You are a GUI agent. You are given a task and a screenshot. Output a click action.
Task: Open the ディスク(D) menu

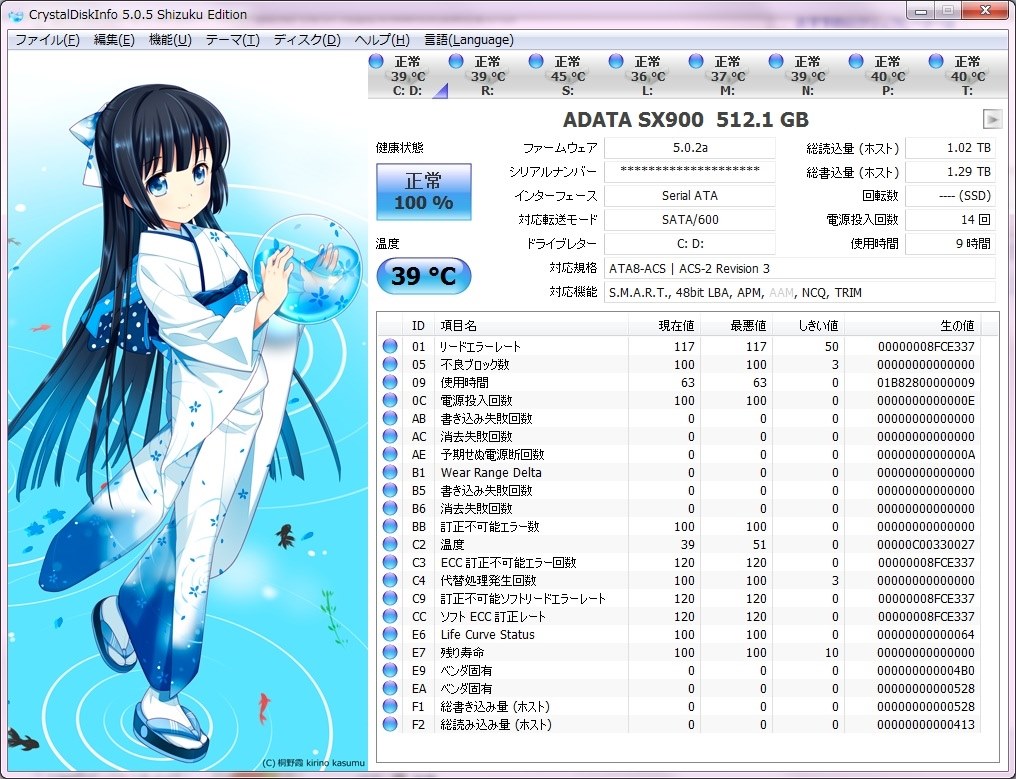coord(307,40)
